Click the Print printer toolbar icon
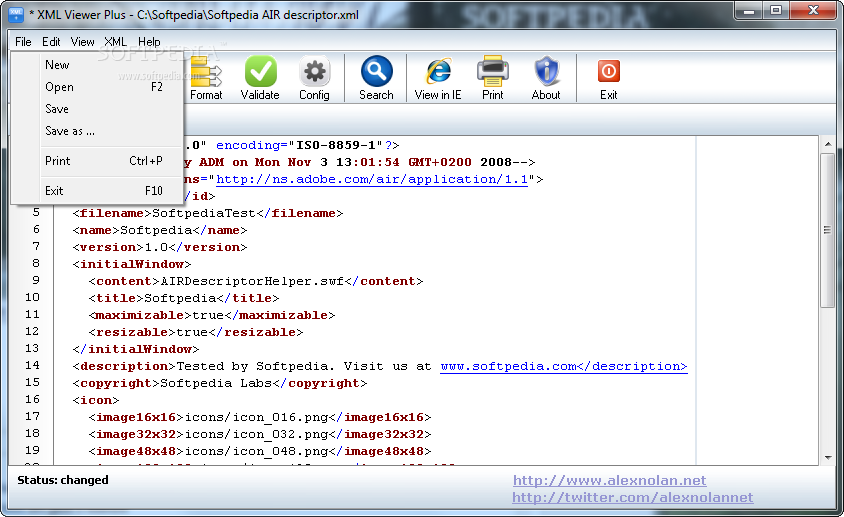The width and height of the screenshot is (844, 517). (x=493, y=71)
